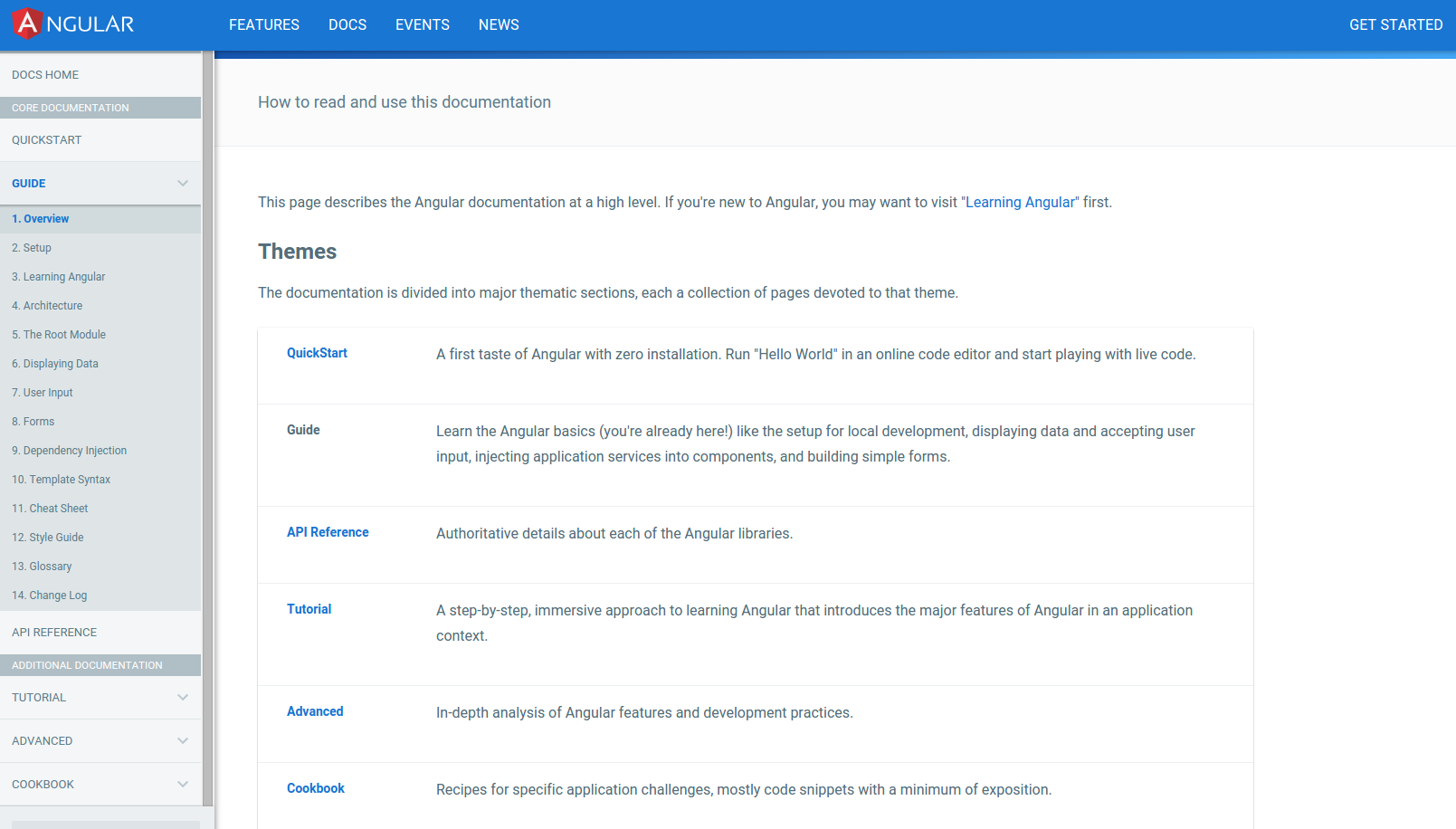
Task: Click the Tutorial sidebar heading
Action: click(39, 698)
